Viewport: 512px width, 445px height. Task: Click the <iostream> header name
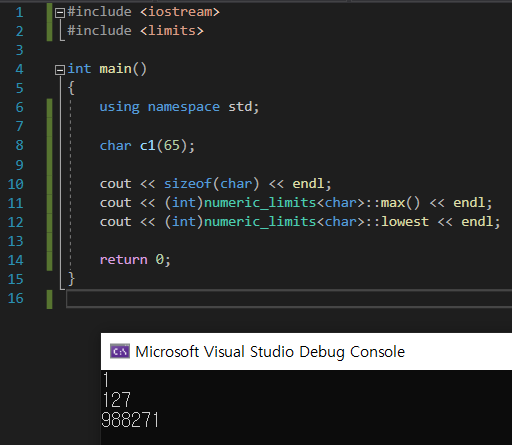click(x=180, y=12)
